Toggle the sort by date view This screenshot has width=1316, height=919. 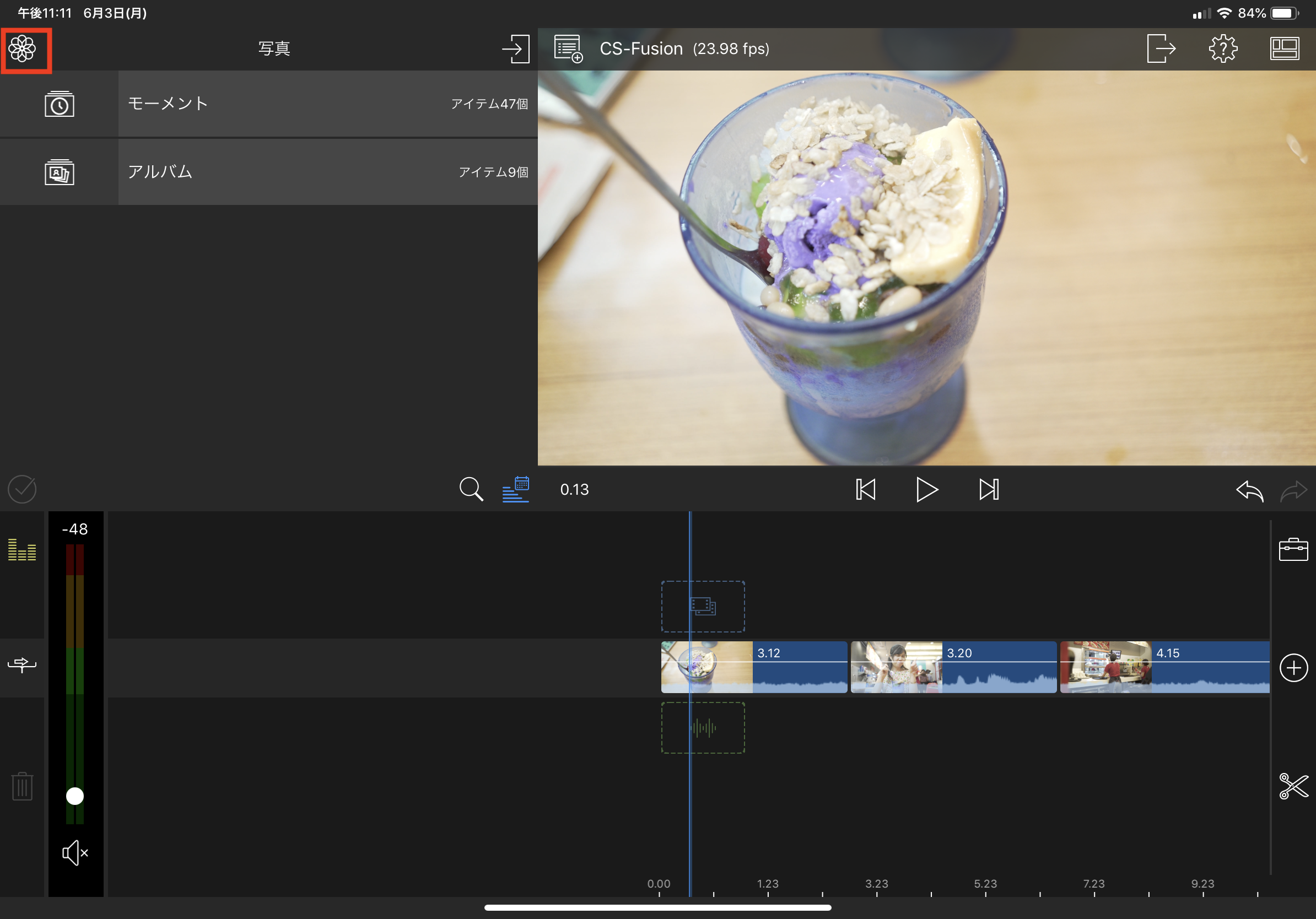tap(515, 489)
